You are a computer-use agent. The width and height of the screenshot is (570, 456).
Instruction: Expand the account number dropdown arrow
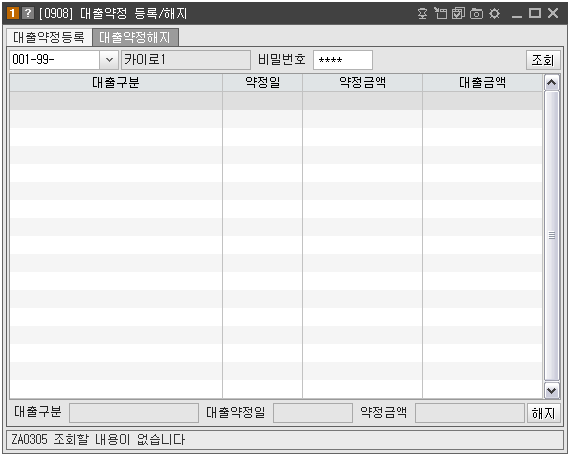(x=109, y=60)
